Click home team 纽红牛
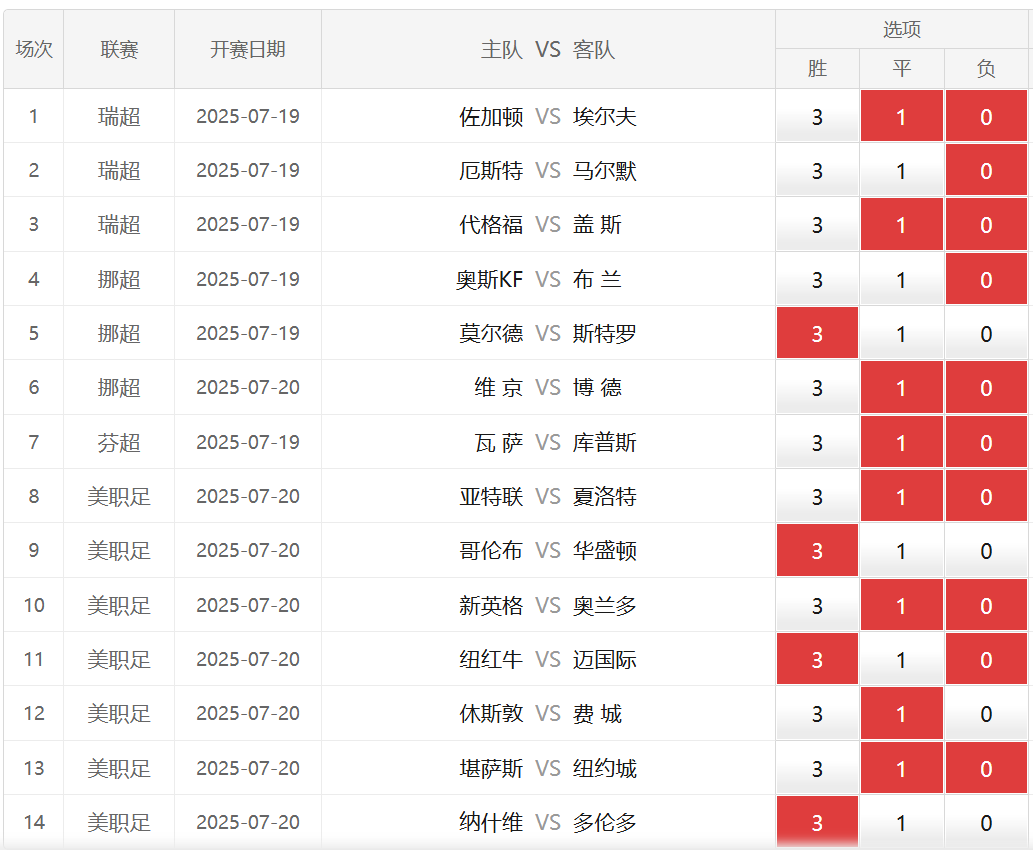The image size is (1033, 857). [x=491, y=659]
